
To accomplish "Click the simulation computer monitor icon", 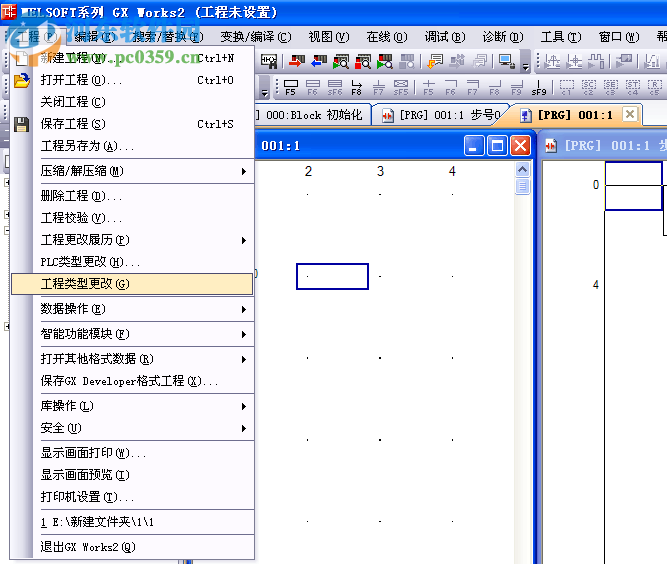I will click(506, 61).
